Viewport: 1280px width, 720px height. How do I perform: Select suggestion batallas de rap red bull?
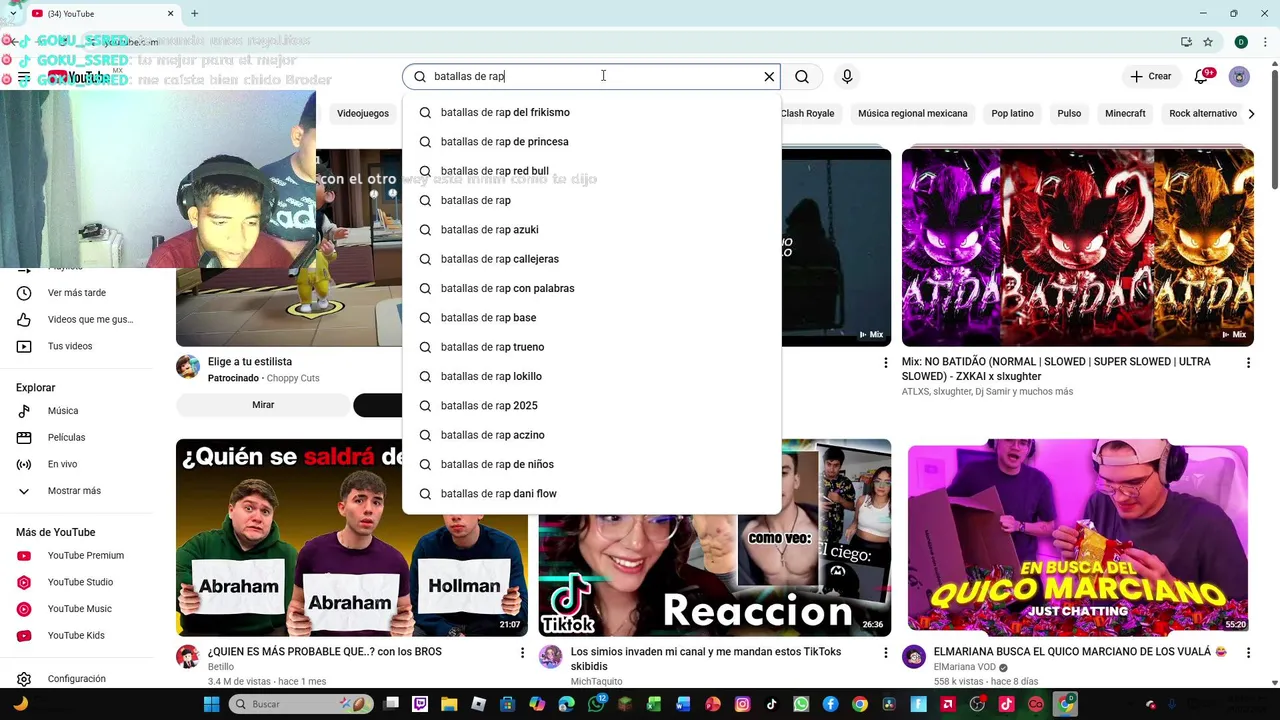592,171
